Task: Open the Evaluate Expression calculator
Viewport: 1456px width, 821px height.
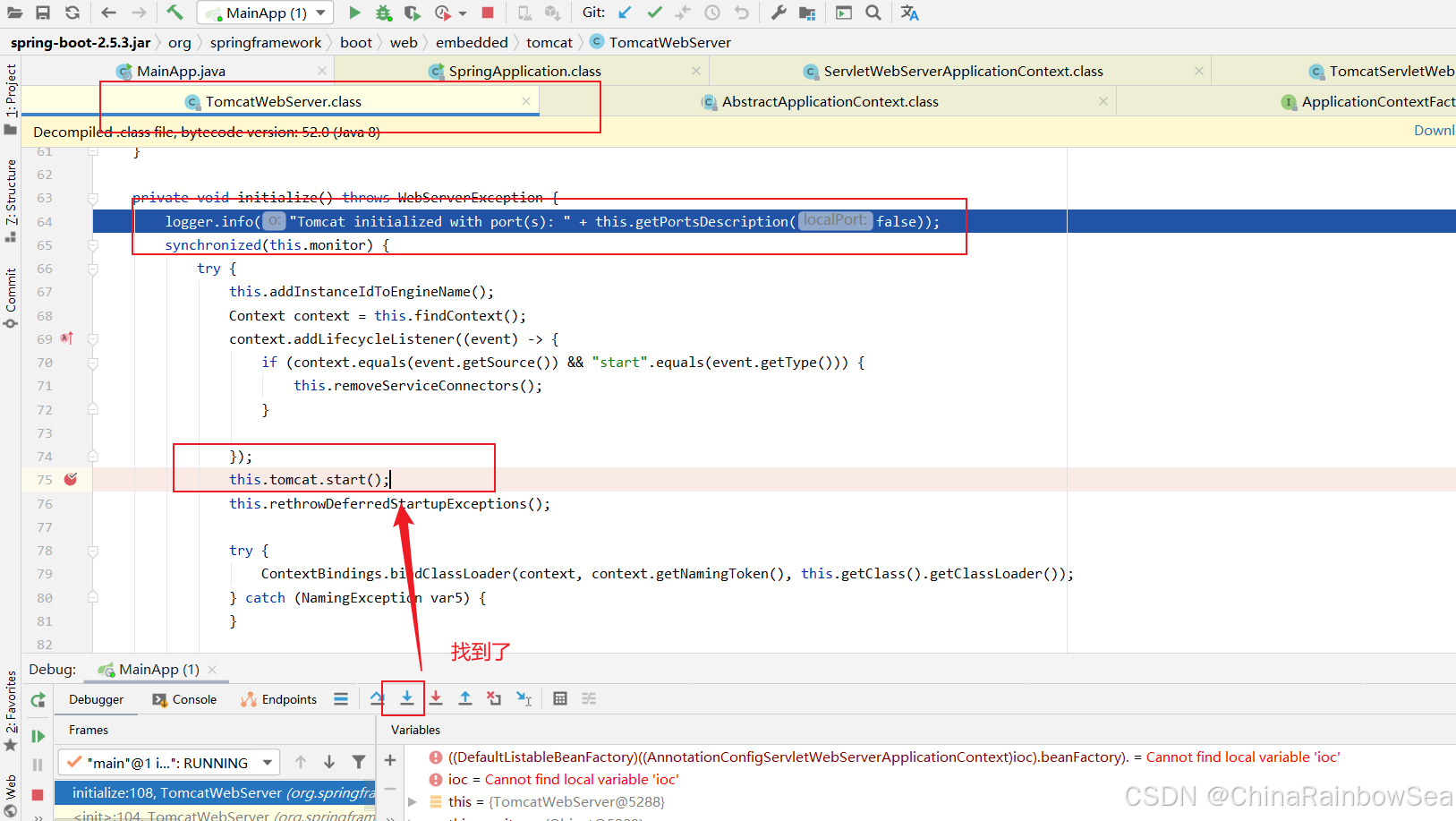Action: [x=560, y=698]
